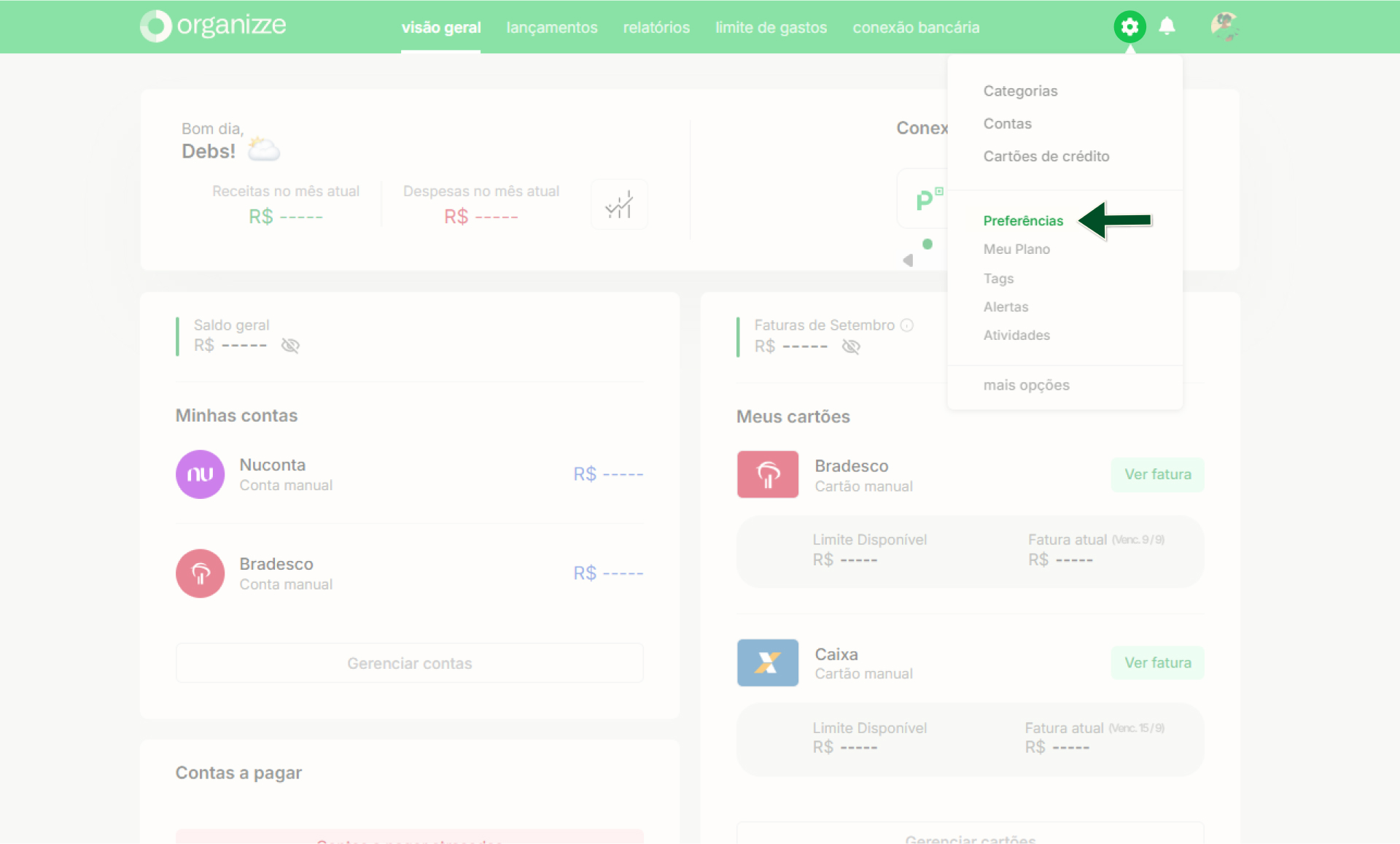This screenshot has width=1400, height=844.
Task: Click Ver fatura for Caixa card
Action: [1157, 663]
